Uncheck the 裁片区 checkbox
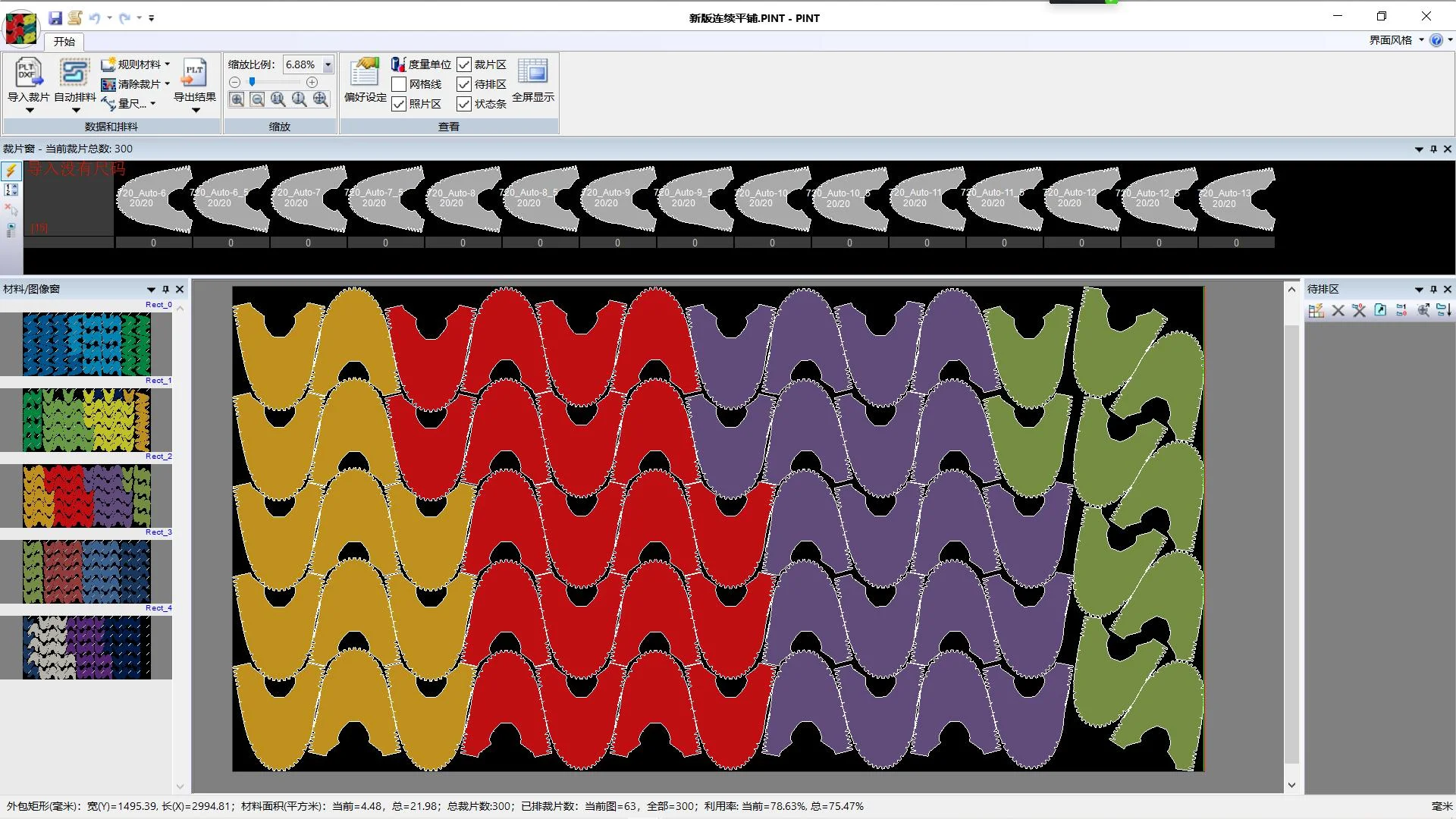This screenshot has height=819, width=1456. 464,64
